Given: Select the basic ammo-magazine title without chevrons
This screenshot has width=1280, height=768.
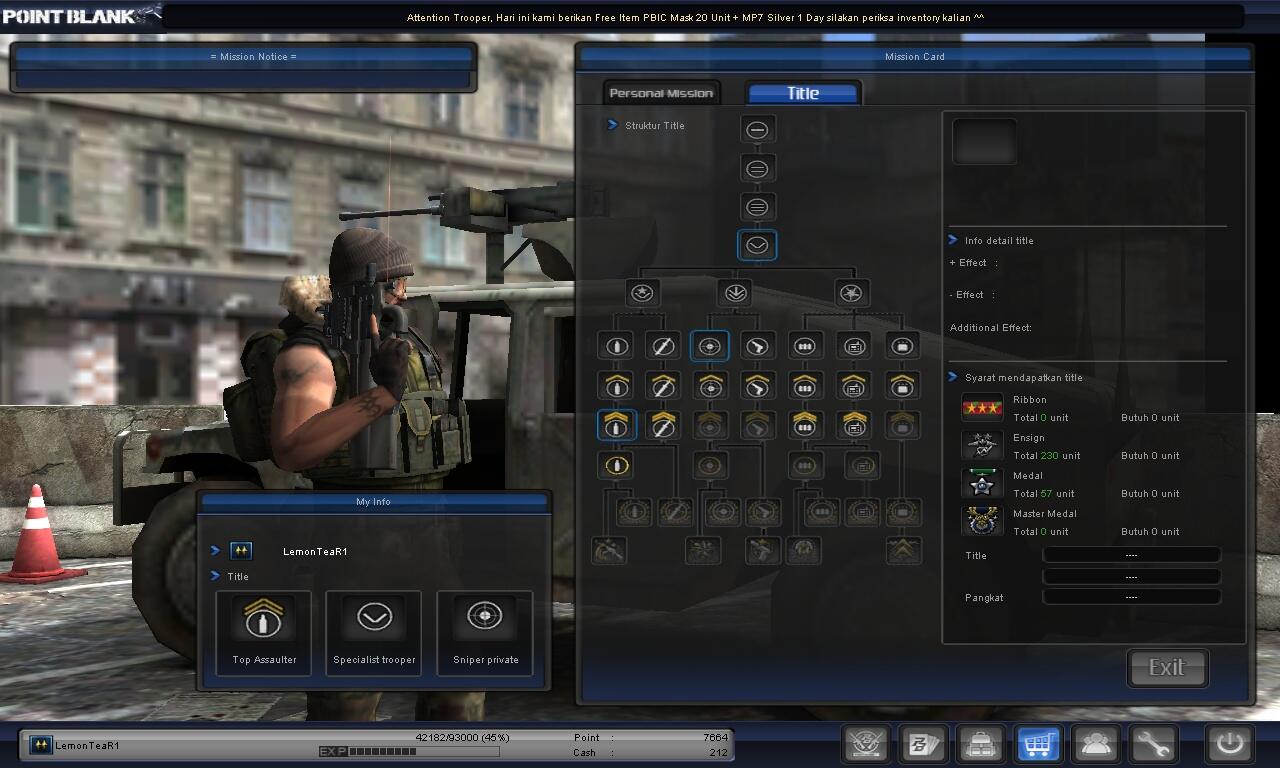Looking at the screenshot, I should point(805,346).
